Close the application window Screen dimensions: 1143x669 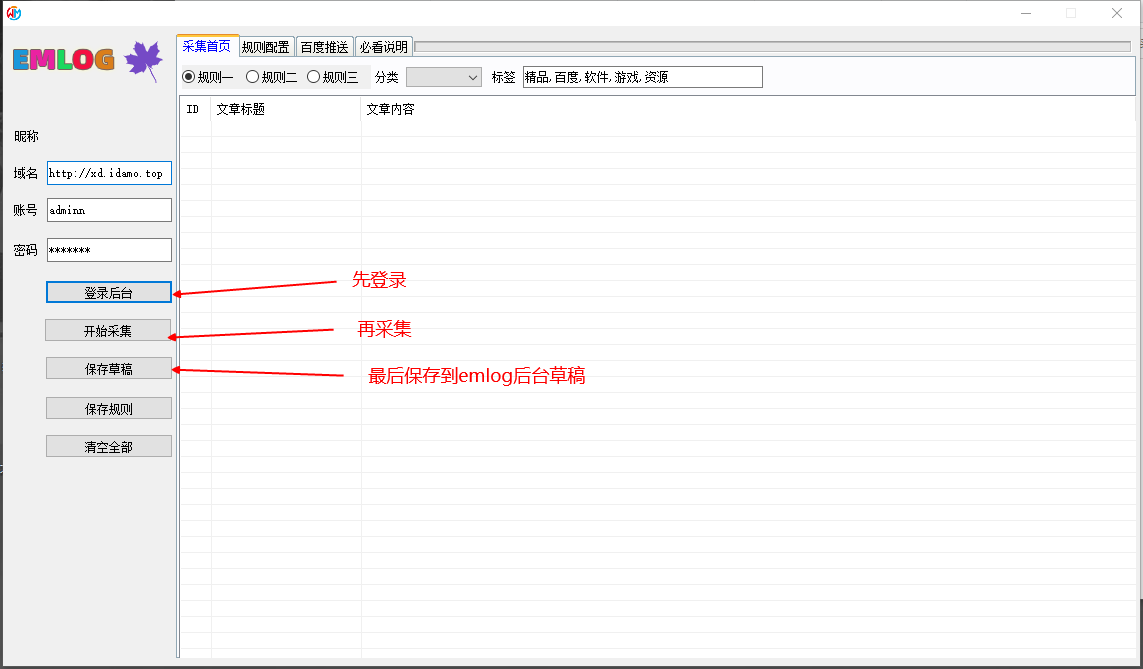tap(1117, 13)
